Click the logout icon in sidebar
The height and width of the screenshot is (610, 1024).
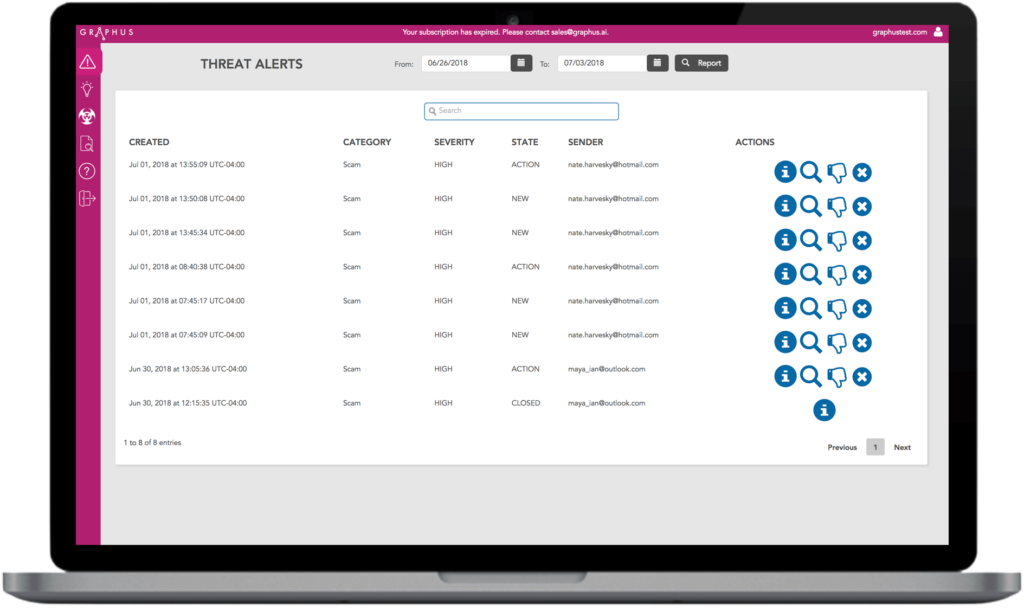click(x=87, y=198)
